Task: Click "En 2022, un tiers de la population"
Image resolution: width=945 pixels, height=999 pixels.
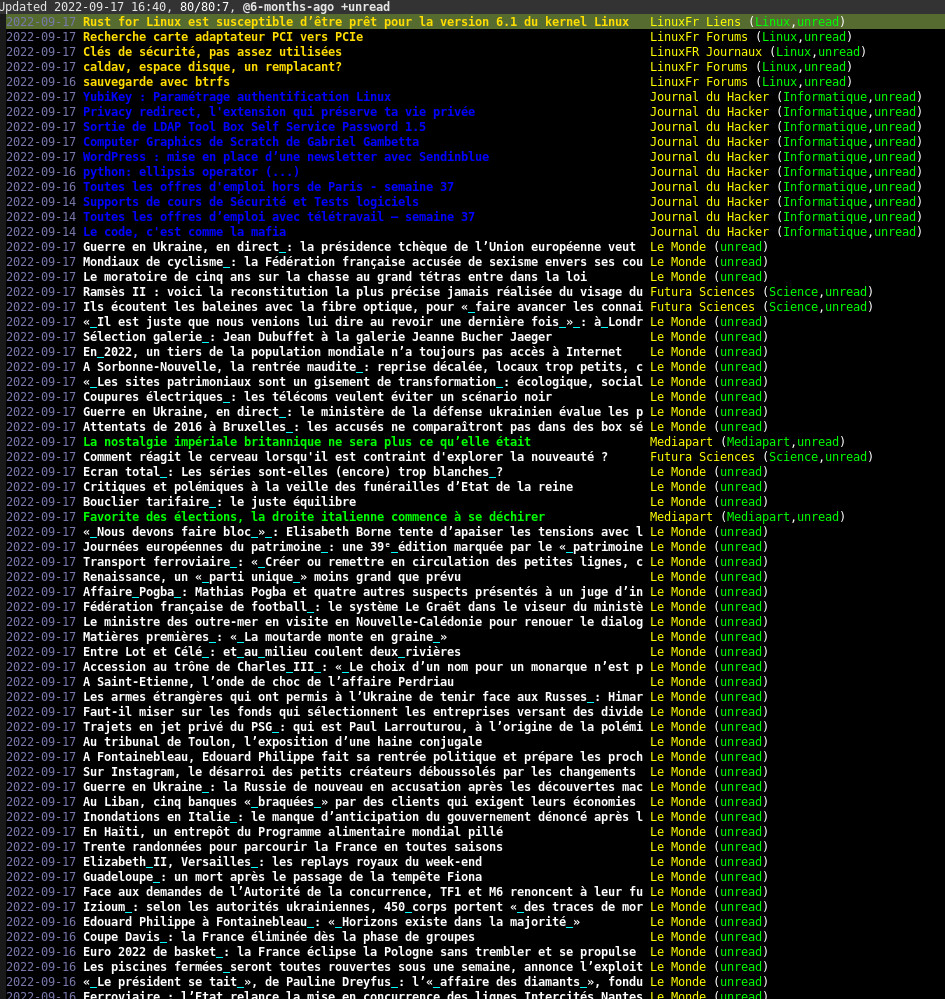Action: coord(352,352)
